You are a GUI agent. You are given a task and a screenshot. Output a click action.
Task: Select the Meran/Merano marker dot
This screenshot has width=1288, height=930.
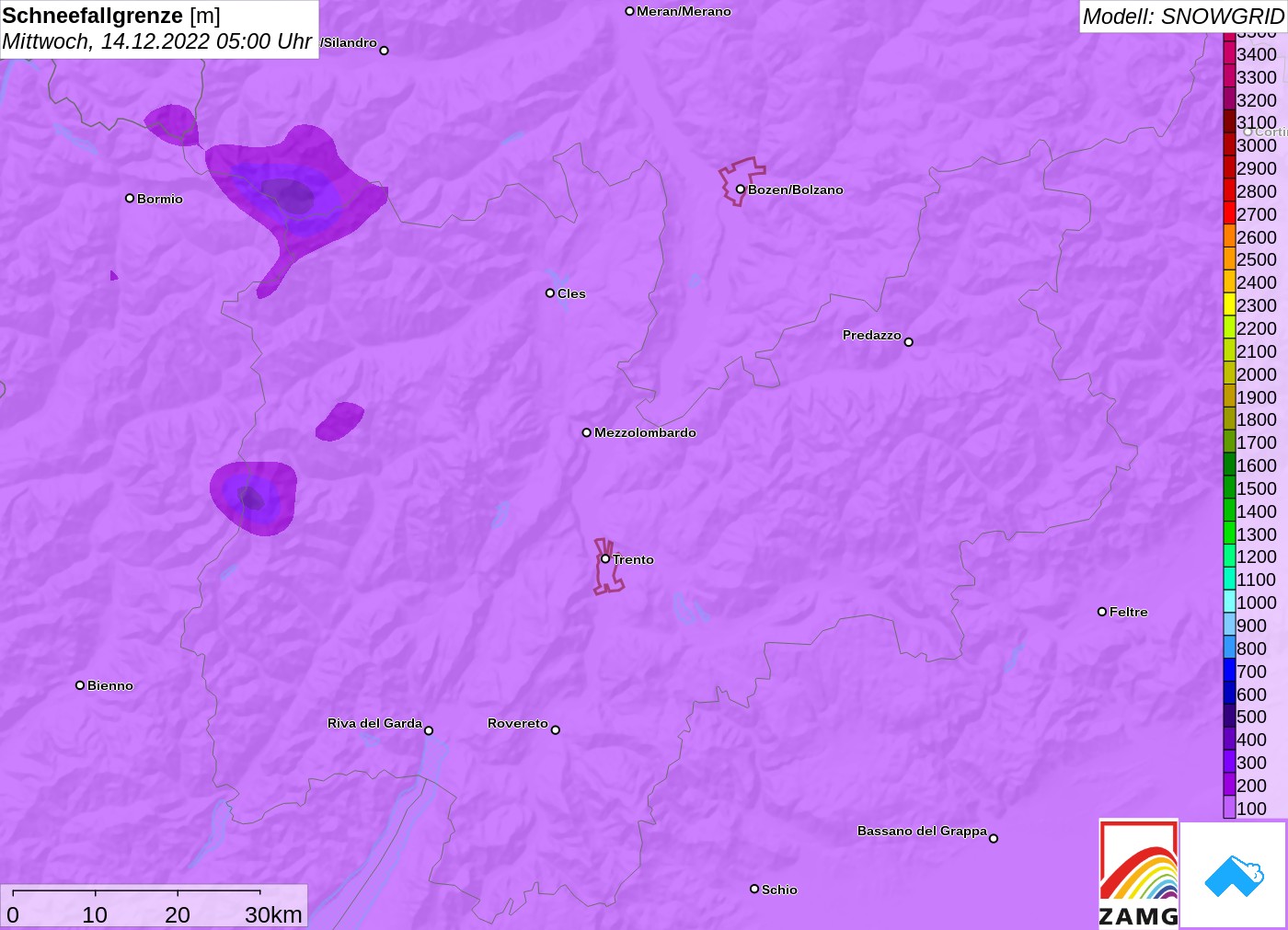pos(630,11)
